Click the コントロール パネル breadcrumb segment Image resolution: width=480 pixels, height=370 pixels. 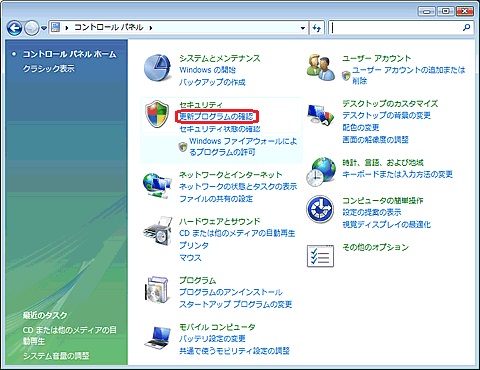[x=109, y=27]
